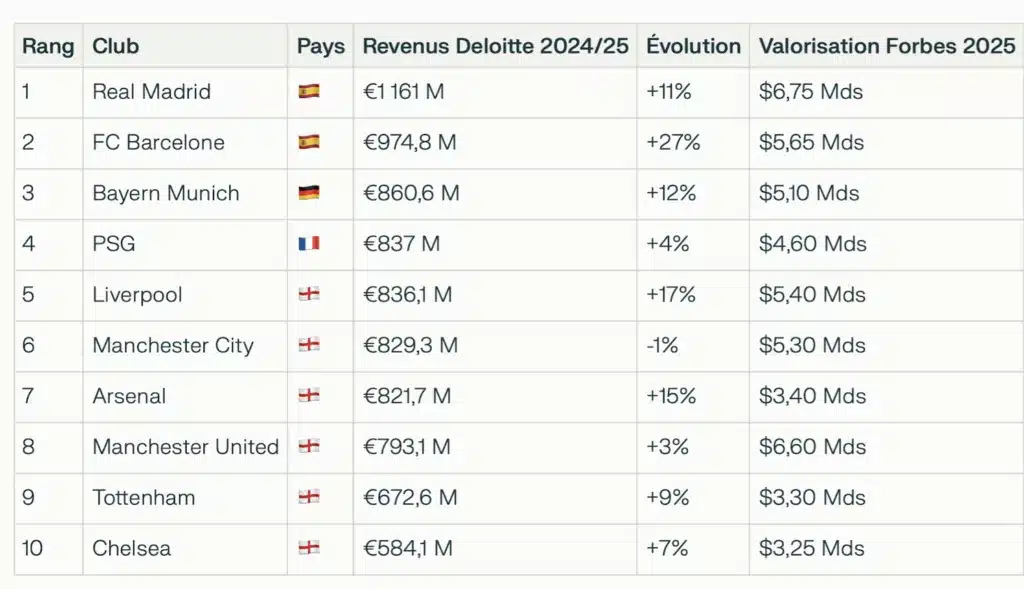Click the England flag beside Manchester City
The image size is (1024, 589).
(x=308, y=345)
